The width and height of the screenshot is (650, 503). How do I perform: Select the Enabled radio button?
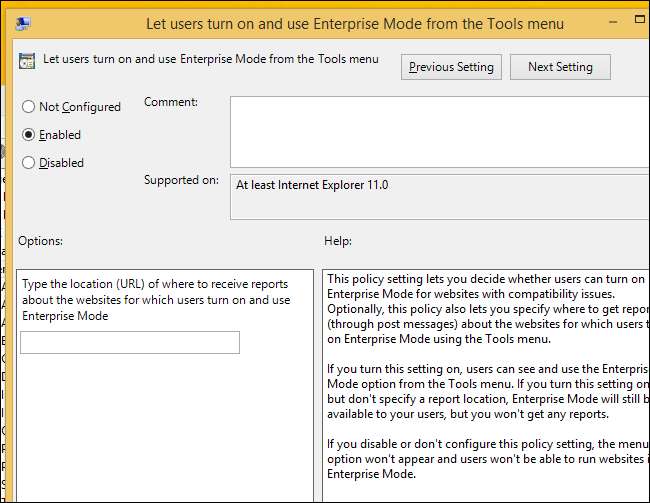(28, 135)
